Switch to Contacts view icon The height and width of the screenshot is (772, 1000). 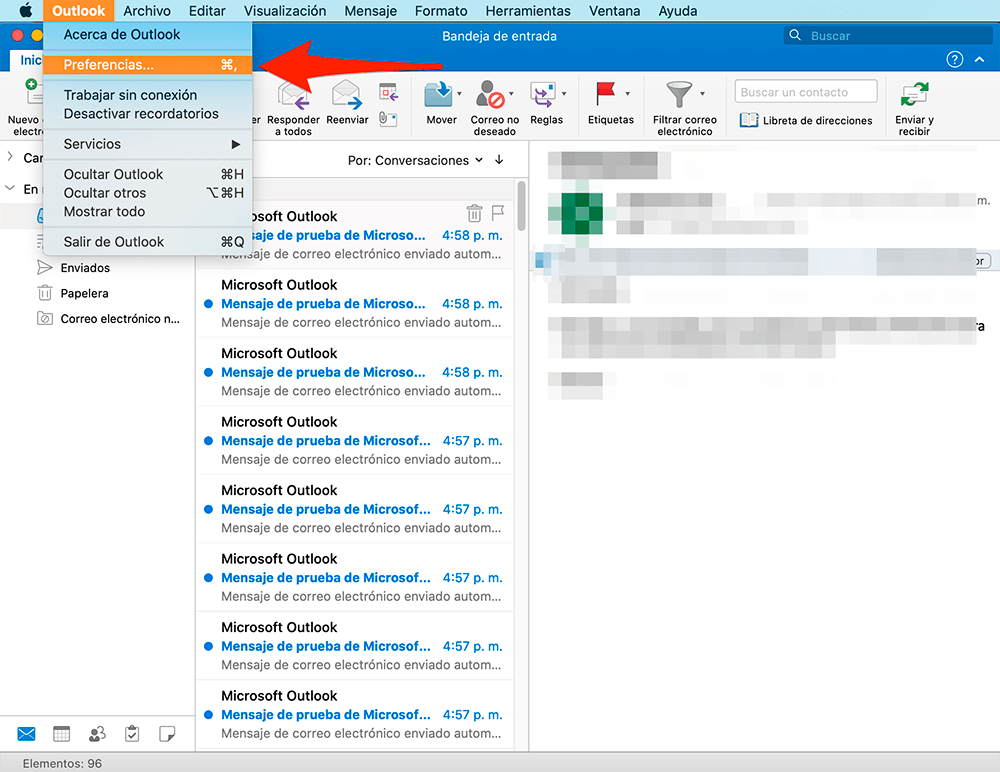97,734
